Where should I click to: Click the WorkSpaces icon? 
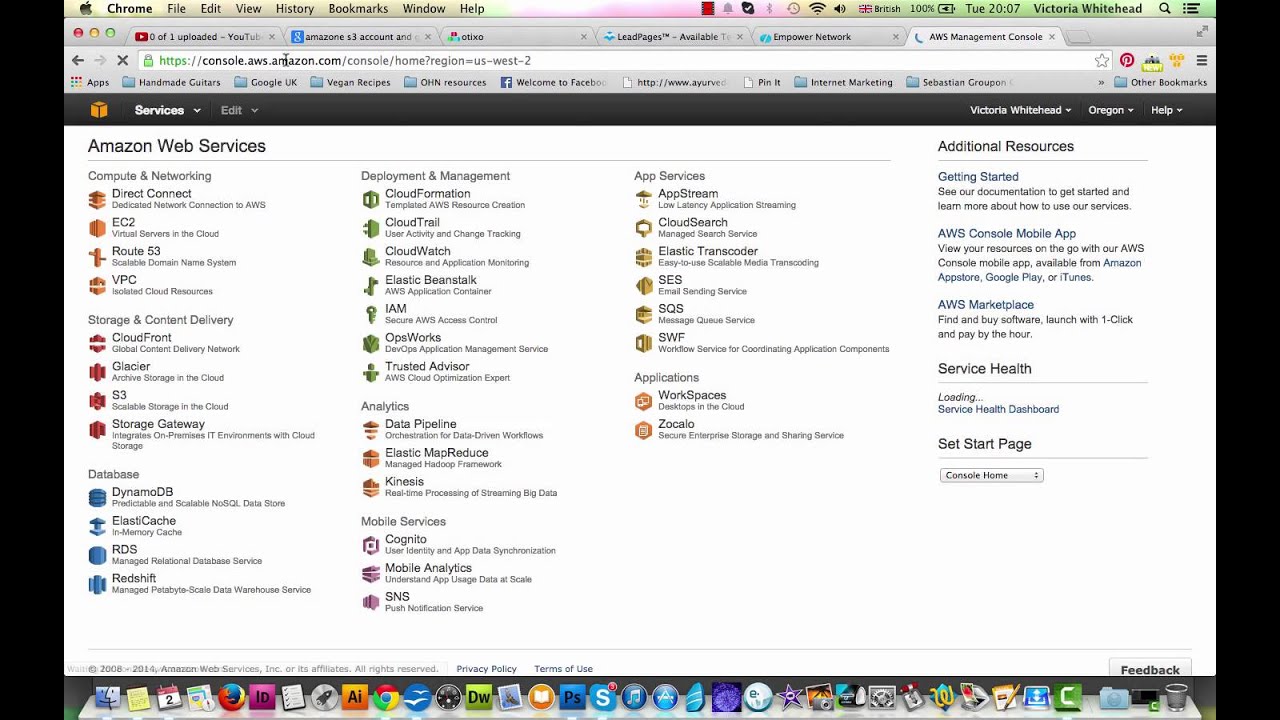click(643, 401)
